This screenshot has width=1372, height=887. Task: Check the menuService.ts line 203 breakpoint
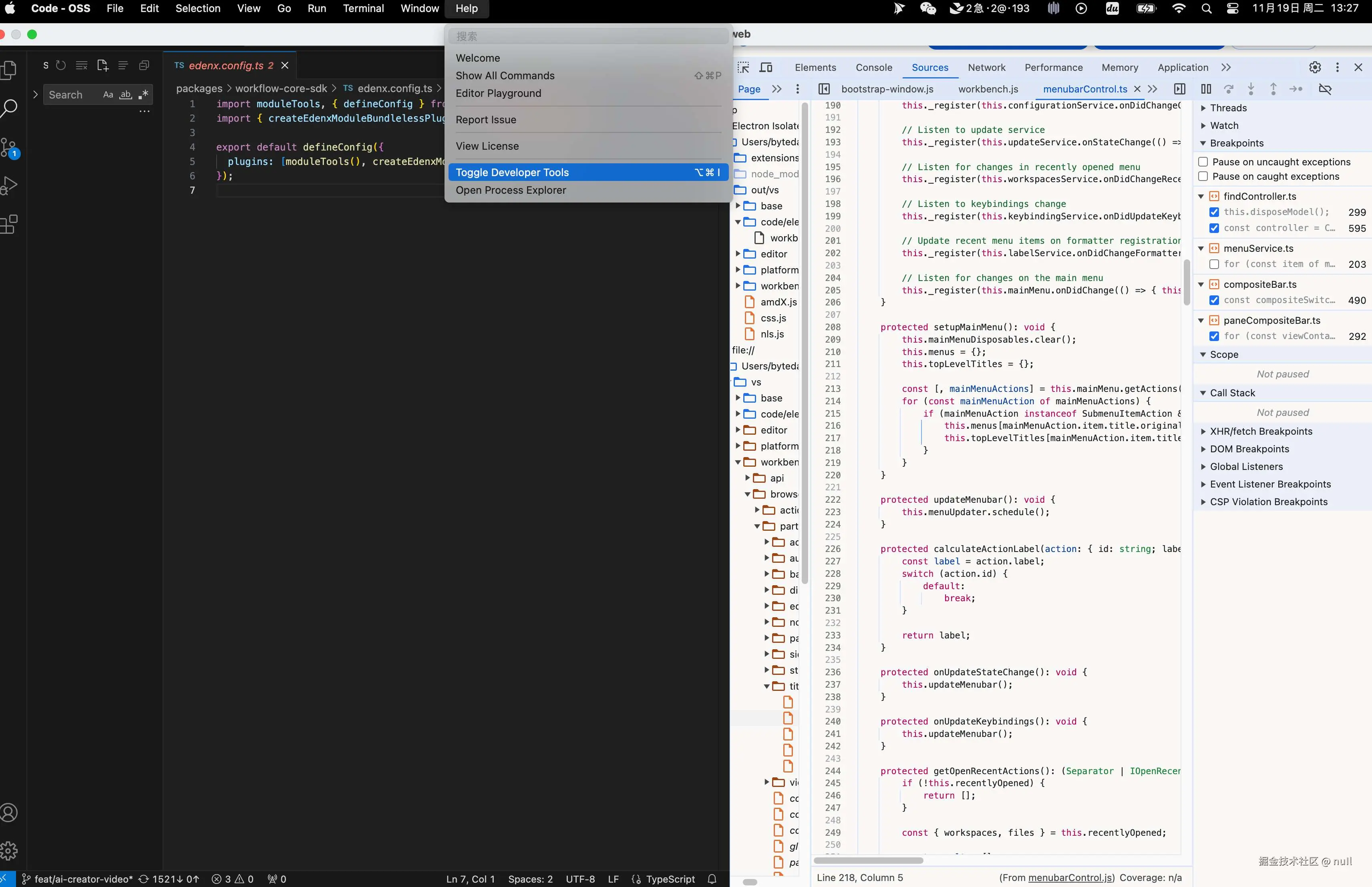coord(1214,264)
